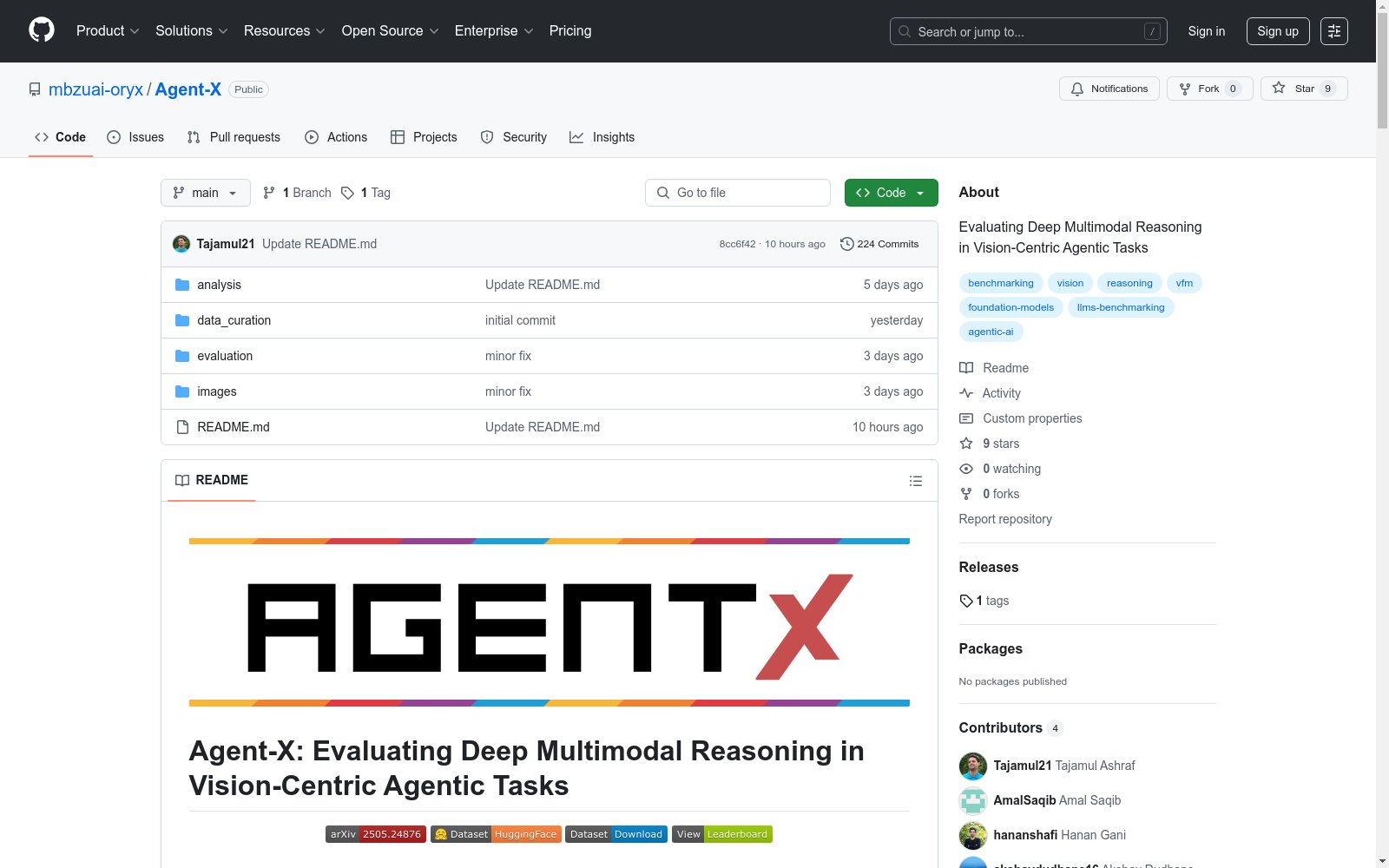Open the README outline list icon

915,481
